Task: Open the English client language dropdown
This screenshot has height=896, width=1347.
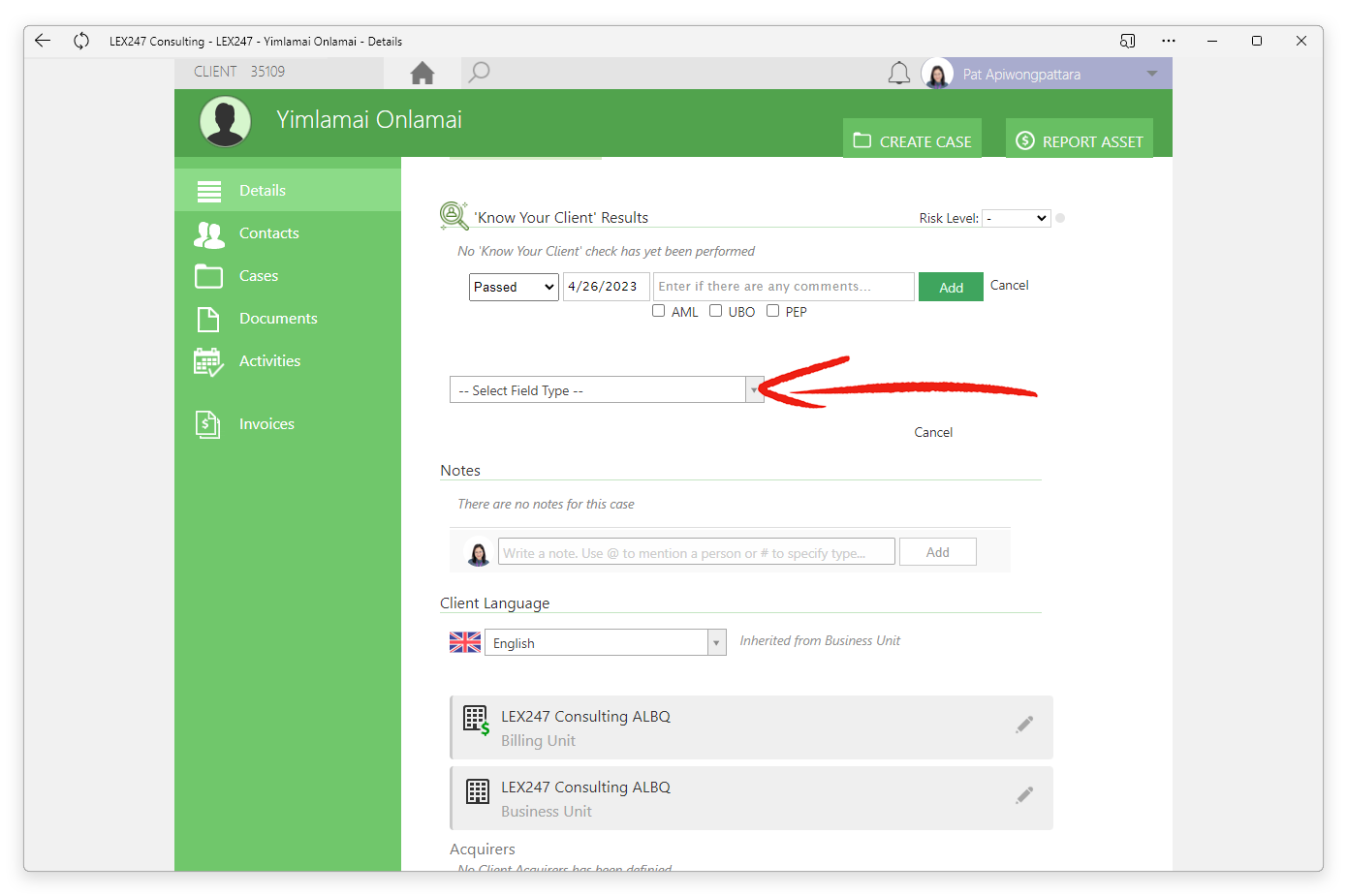Action: click(x=606, y=642)
